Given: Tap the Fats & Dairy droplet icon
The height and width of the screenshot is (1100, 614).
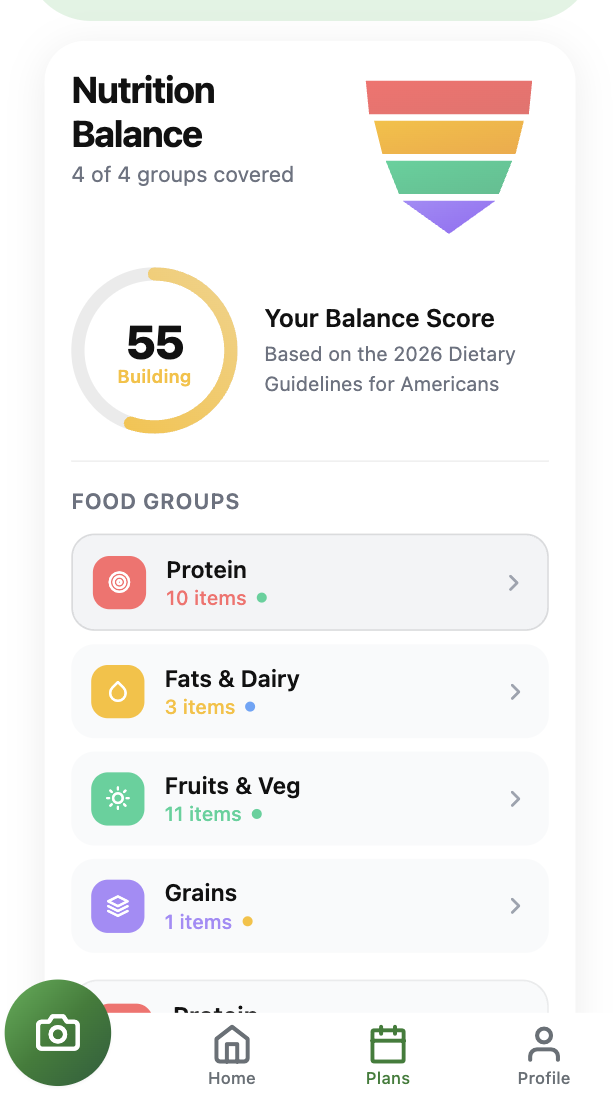Looking at the screenshot, I should pos(118,691).
